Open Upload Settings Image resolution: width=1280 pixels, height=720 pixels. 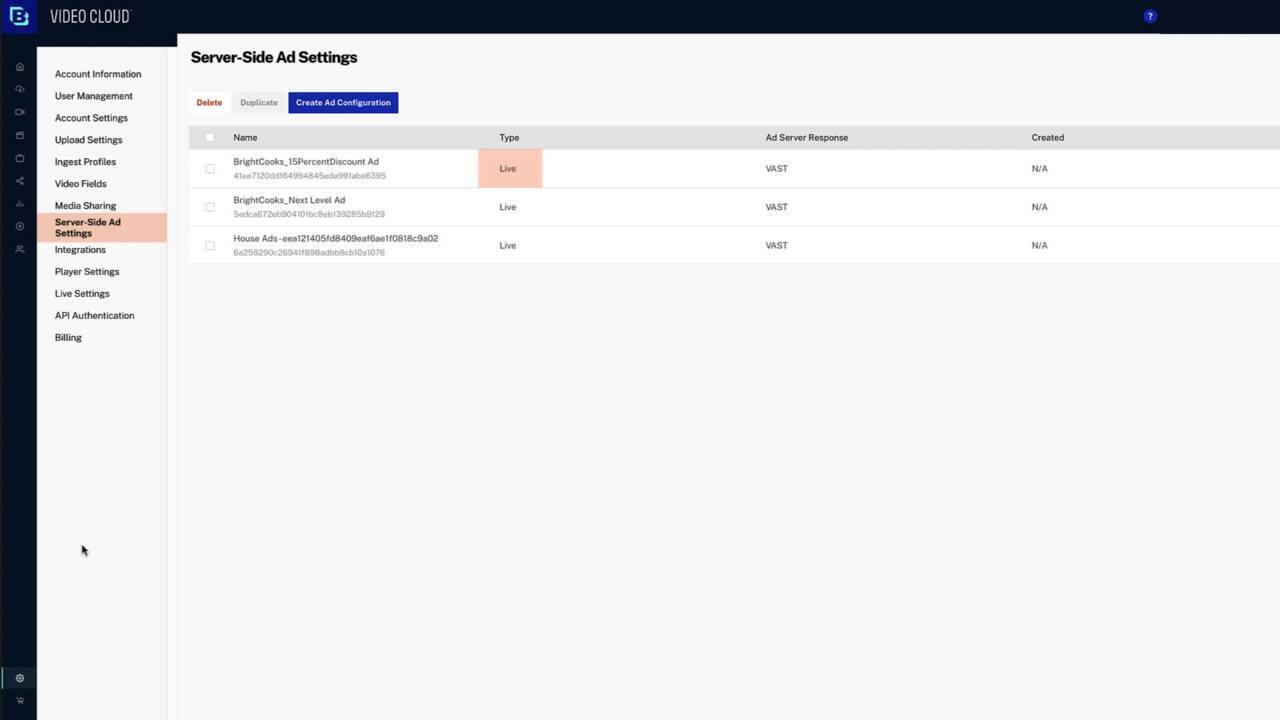tap(88, 140)
